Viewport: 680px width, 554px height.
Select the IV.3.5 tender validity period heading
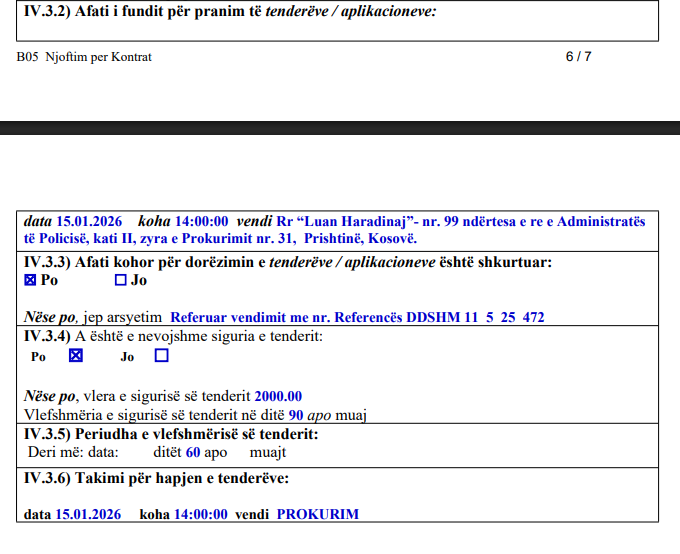(171, 434)
